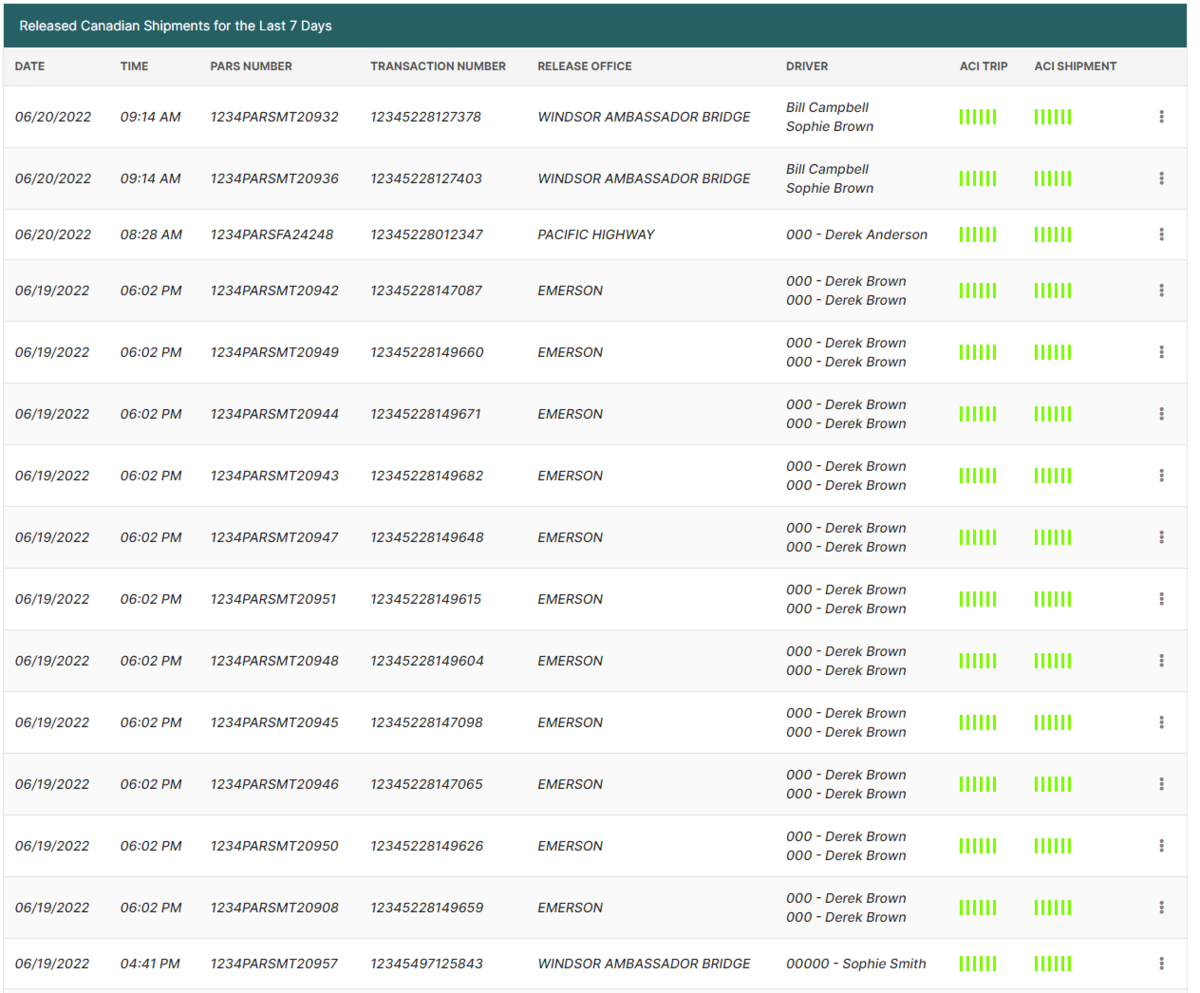The height and width of the screenshot is (993, 1200).
Task: Open three-dot menu for PARS 1234PARSFA24248
Action: pyautogui.click(x=1161, y=235)
